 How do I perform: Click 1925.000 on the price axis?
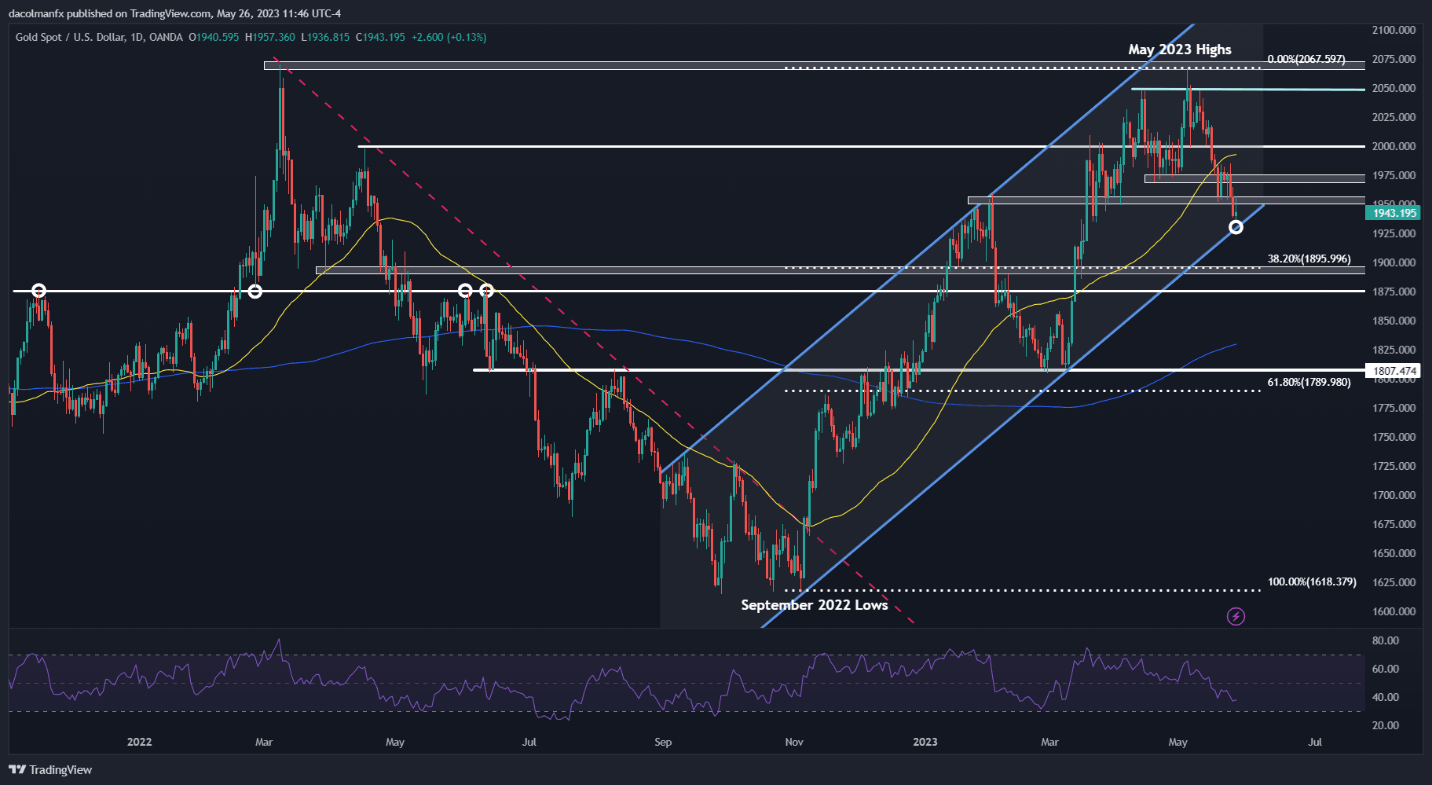(1396, 233)
